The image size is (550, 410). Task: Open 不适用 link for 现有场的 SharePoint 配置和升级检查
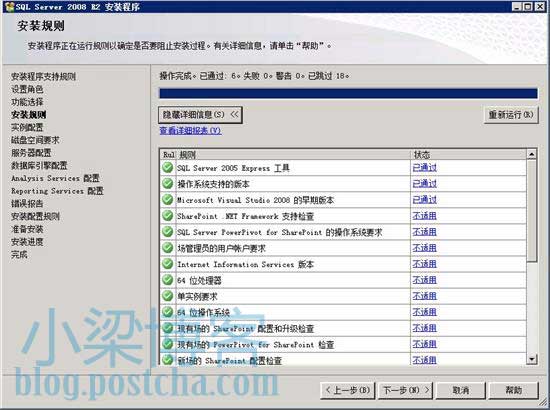pos(424,328)
